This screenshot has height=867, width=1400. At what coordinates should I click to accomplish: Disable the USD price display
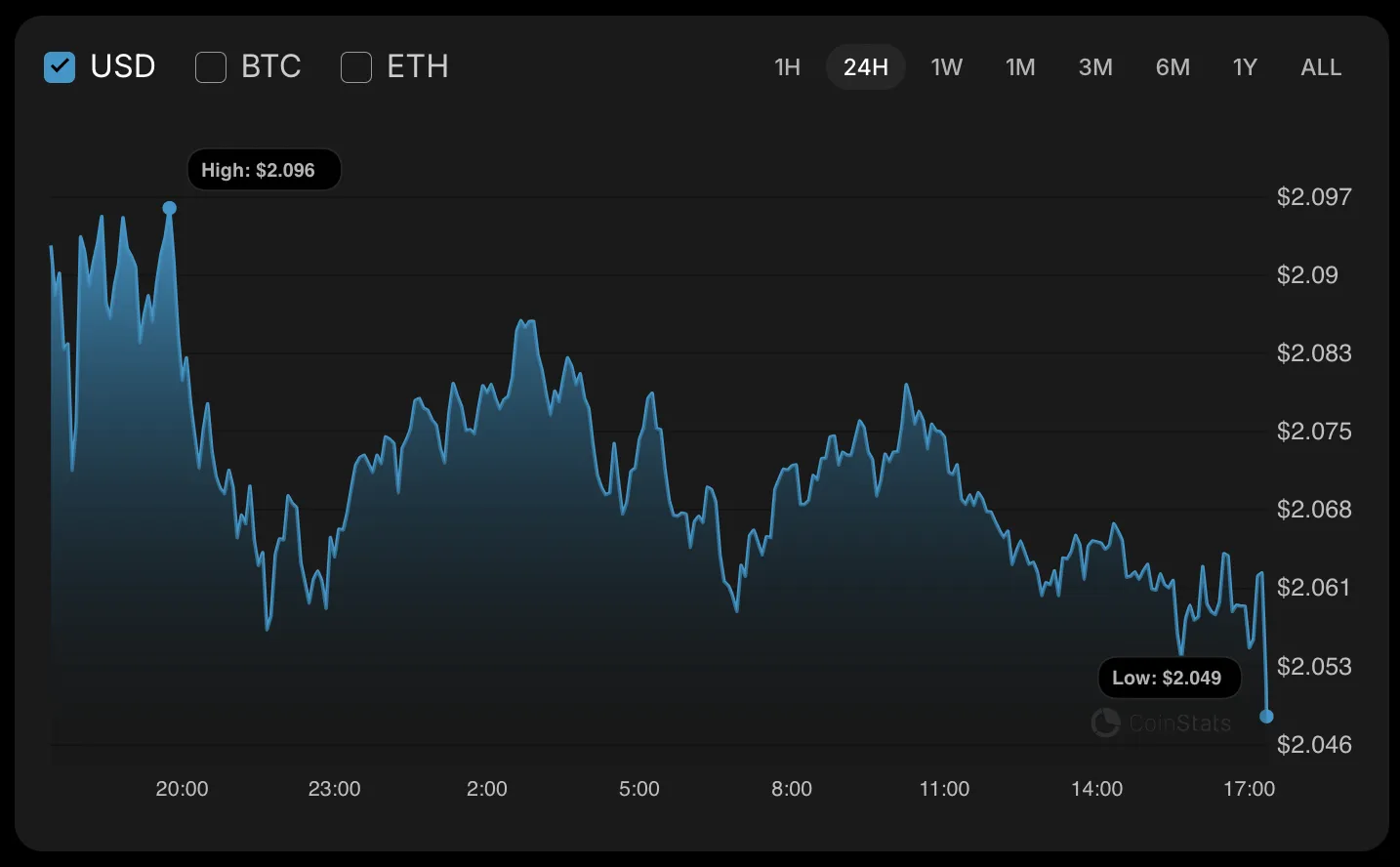pos(60,66)
